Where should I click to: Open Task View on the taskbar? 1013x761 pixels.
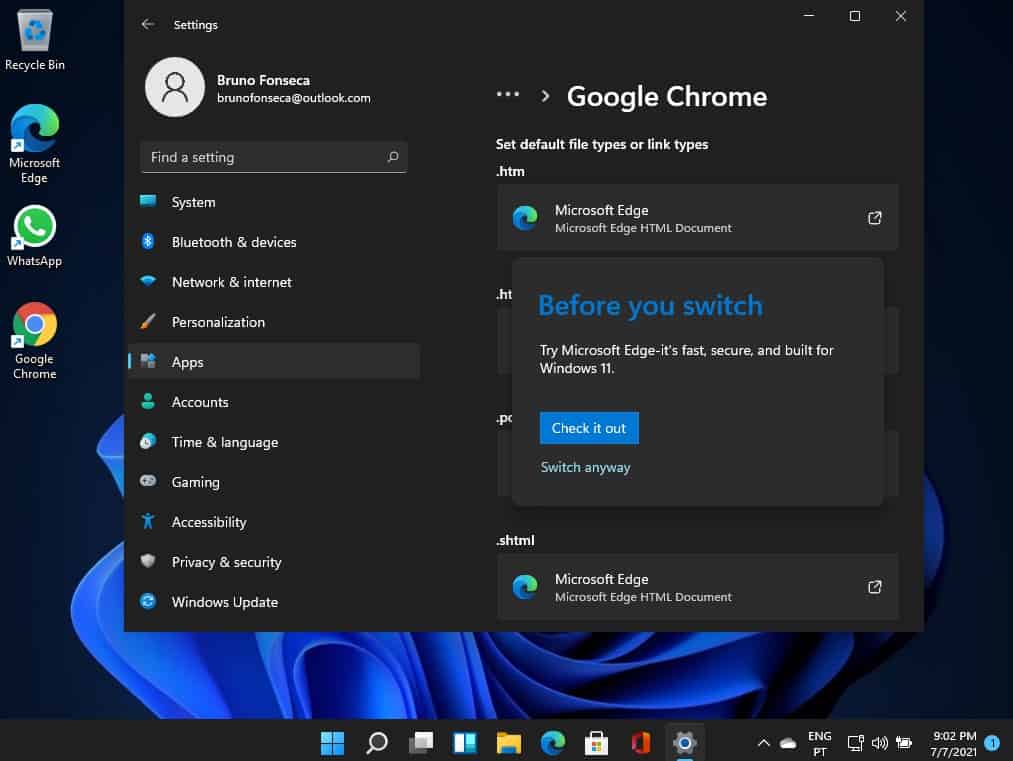[x=421, y=743]
